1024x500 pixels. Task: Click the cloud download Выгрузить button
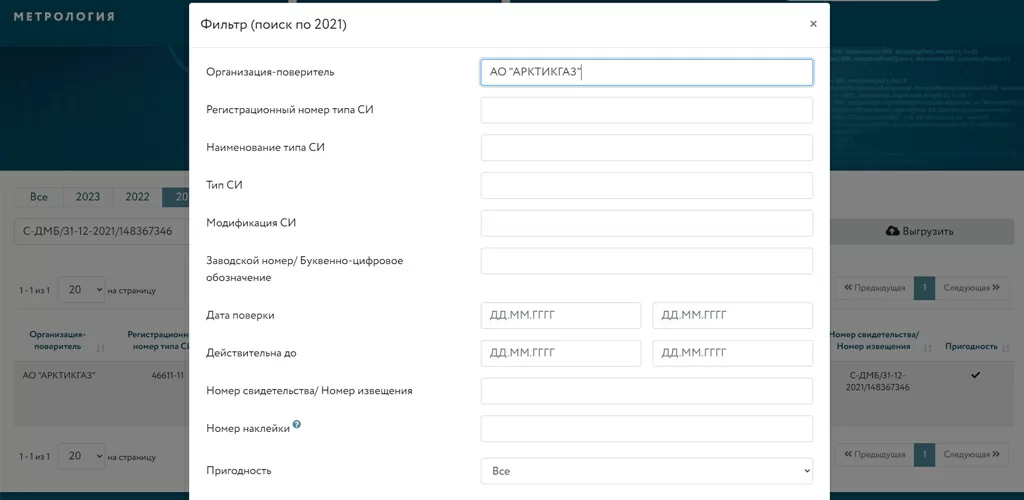920,231
